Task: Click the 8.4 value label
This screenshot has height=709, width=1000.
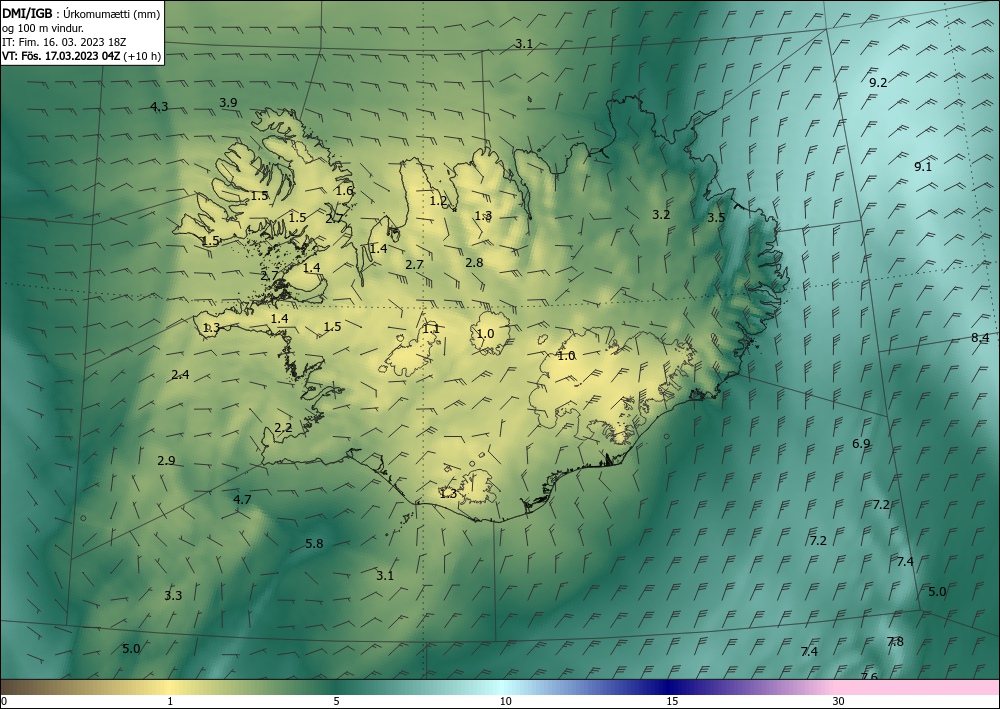Action: point(980,338)
